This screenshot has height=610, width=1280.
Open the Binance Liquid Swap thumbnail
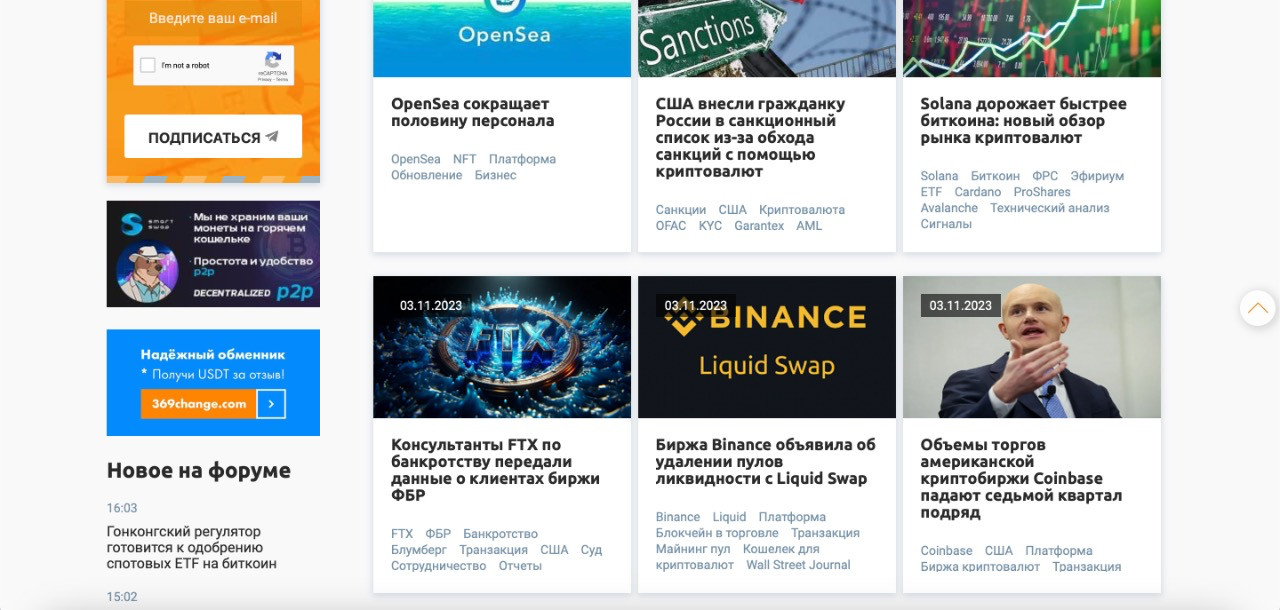click(x=767, y=347)
